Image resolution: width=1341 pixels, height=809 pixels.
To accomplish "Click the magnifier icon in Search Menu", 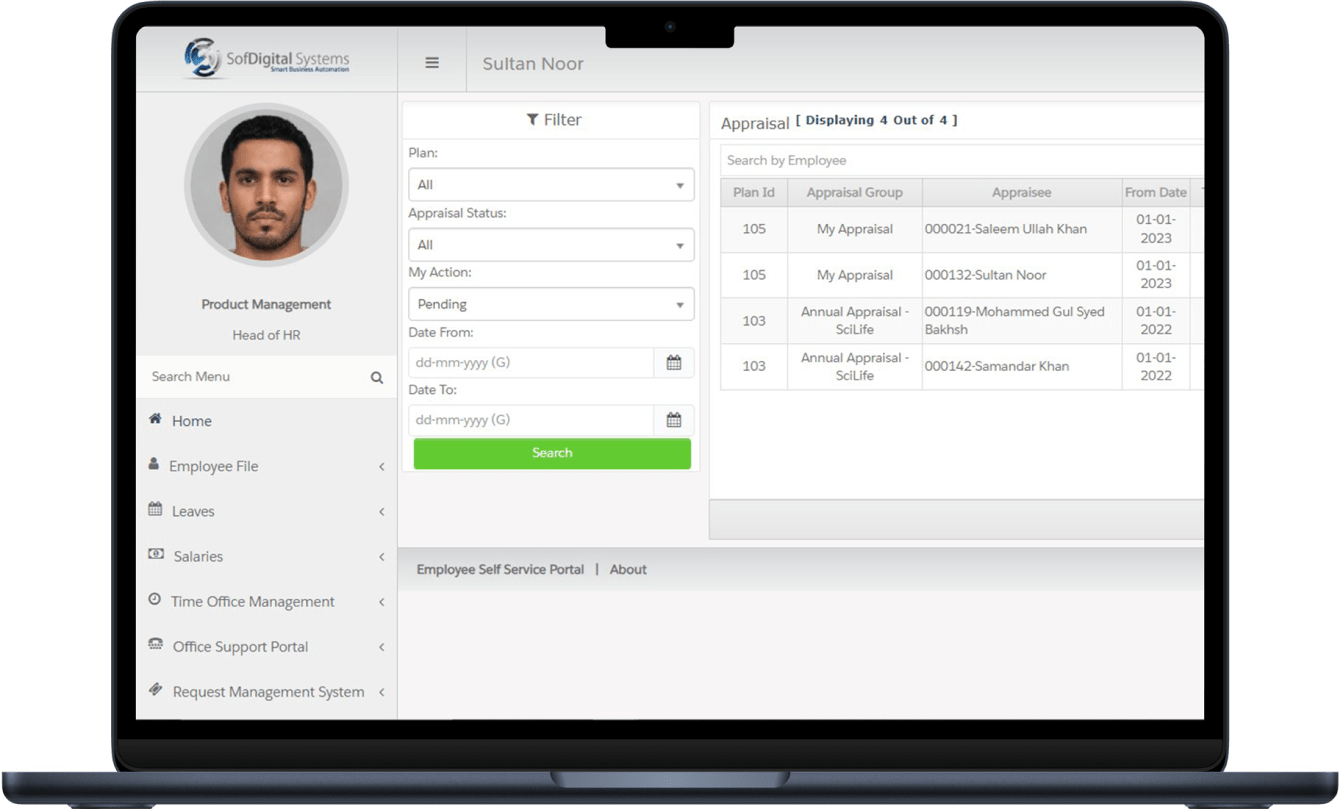I will (377, 377).
